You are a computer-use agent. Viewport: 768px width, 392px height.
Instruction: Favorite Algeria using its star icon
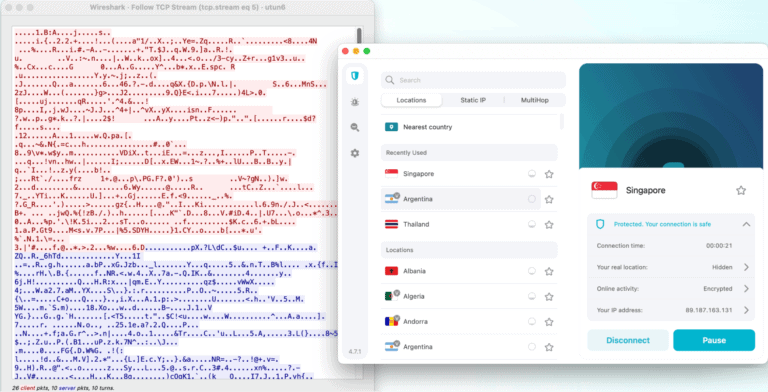pyautogui.click(x=549, y=296)
